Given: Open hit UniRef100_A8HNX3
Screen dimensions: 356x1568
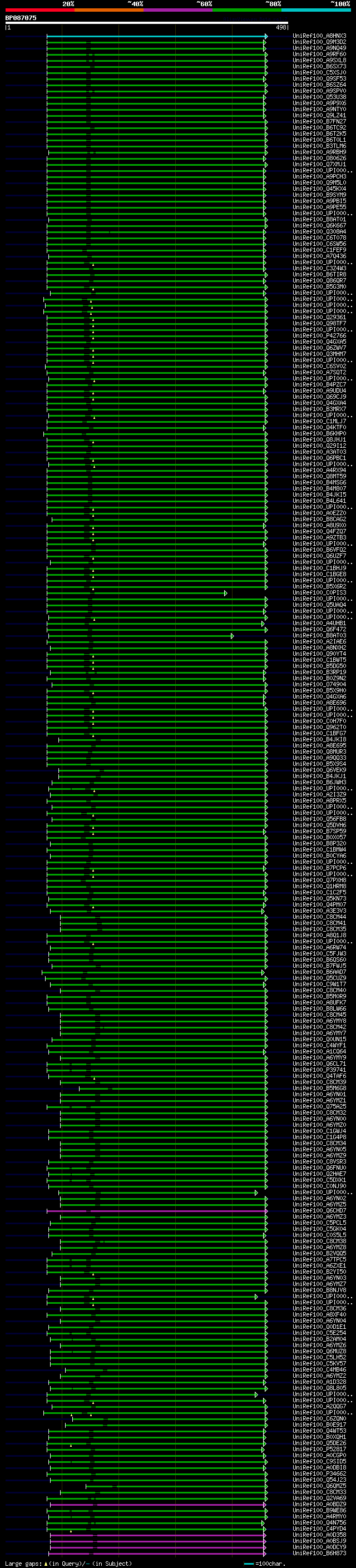Looking at the screenshot, I should click(x=319, y=36).
